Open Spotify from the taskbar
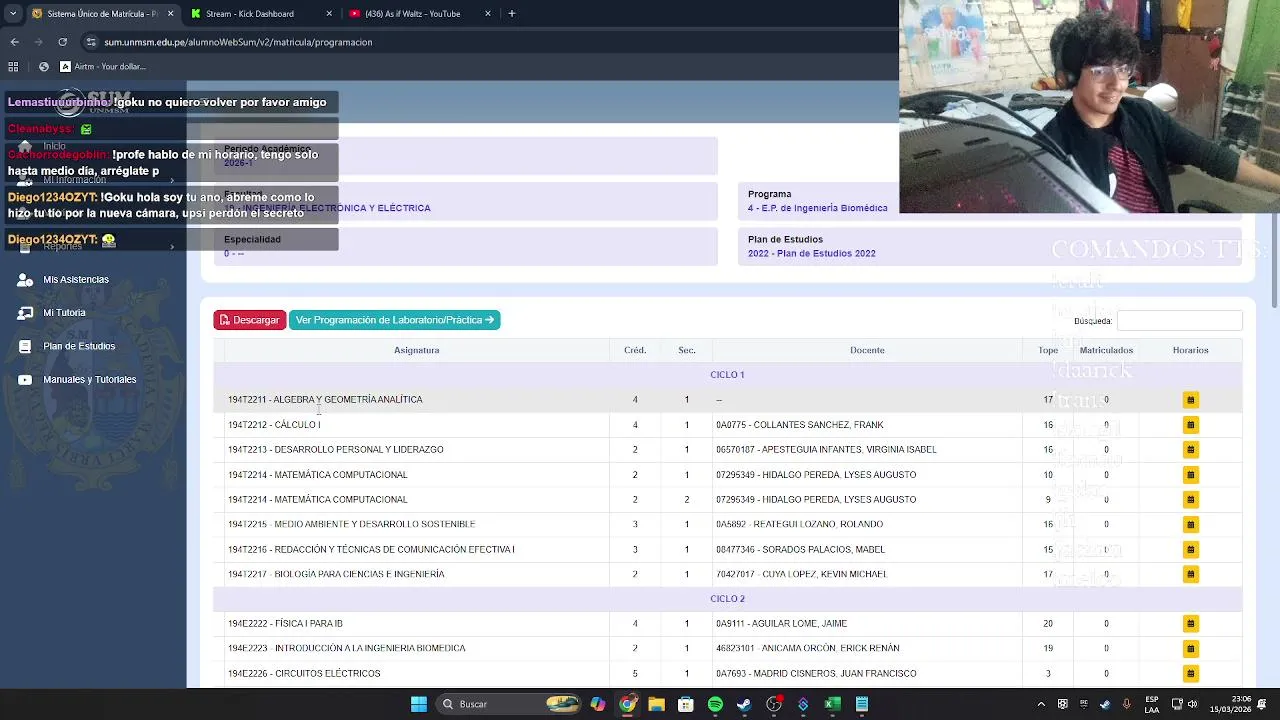Image resolution: width=1280 pixels, height=720 pixels. 715,704
